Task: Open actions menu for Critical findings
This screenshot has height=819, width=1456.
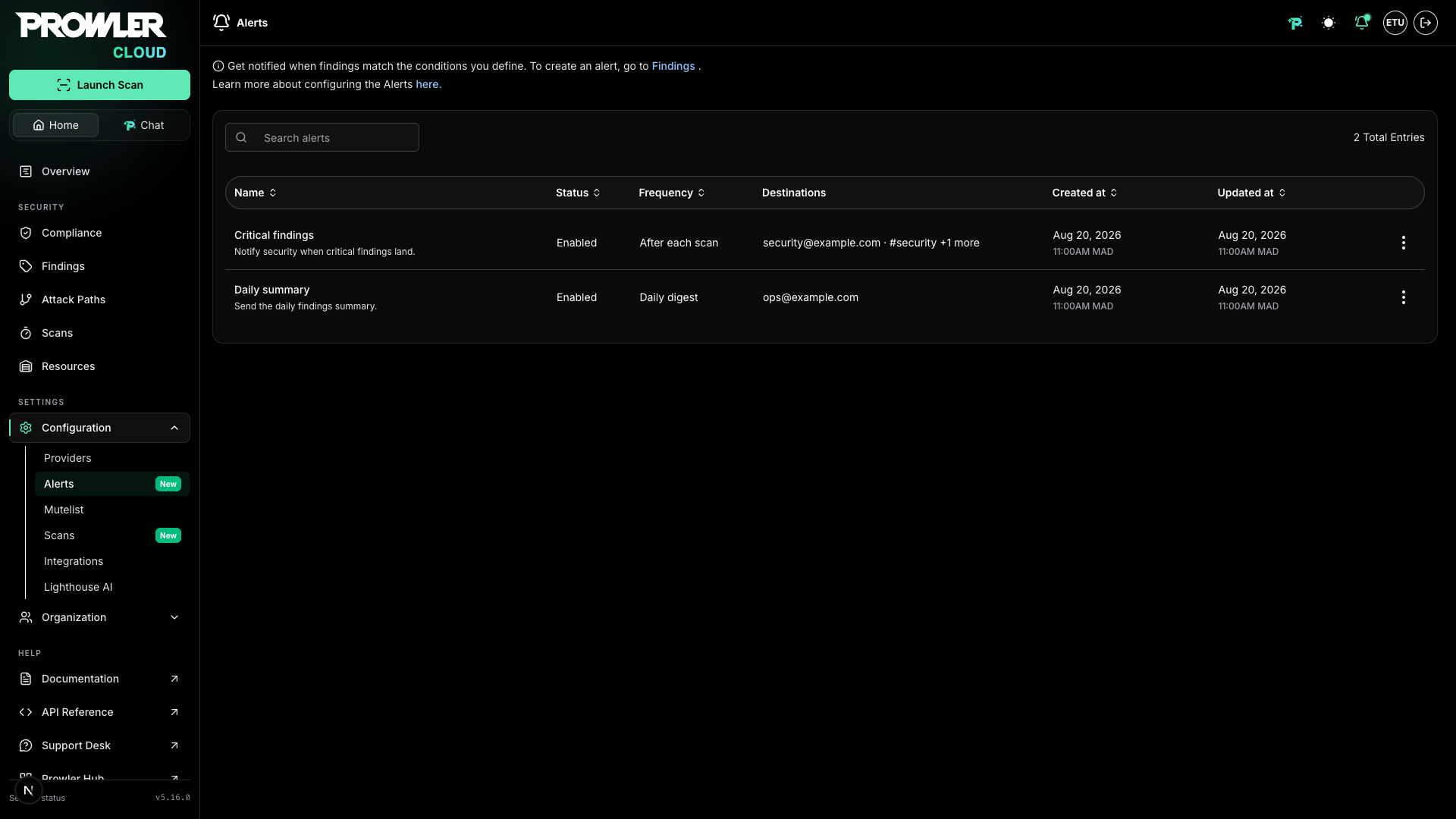Action: click(x=1404, y=243)
